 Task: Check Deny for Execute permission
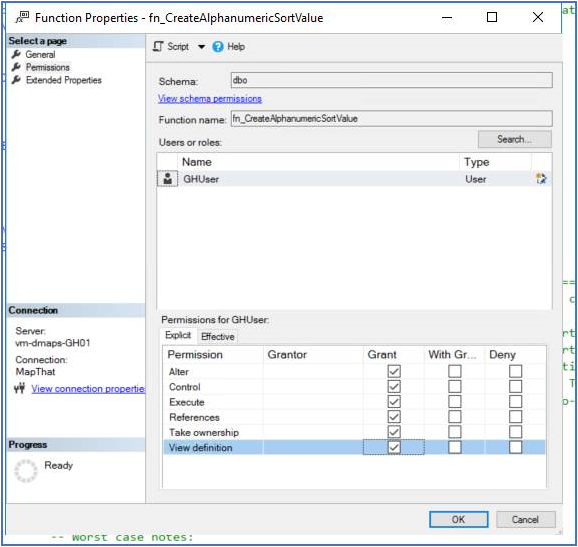[515, 402]
